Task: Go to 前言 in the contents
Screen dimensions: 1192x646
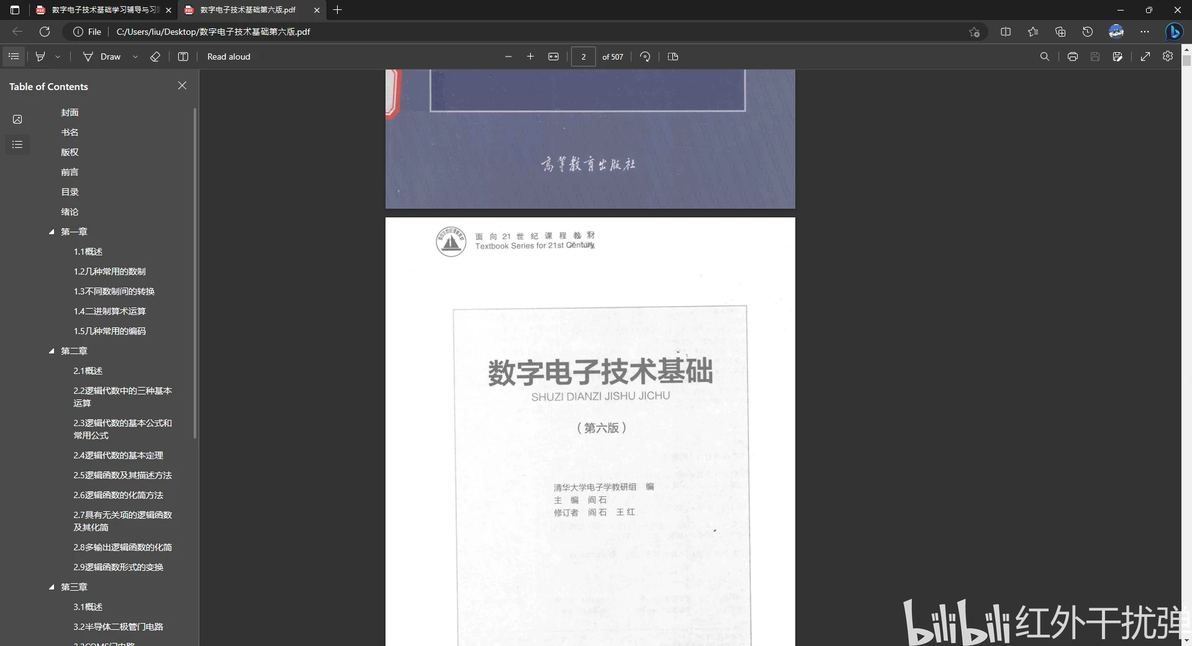Action: pos(70,172)
